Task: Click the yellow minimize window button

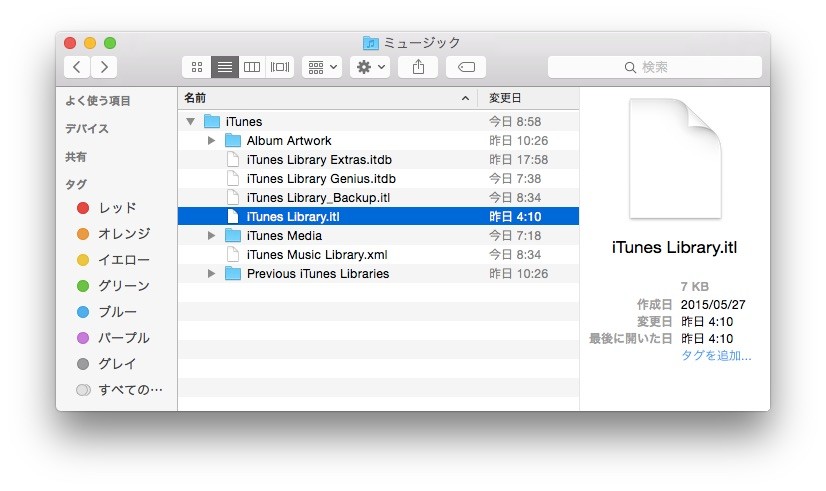Action: pos(90,43)
